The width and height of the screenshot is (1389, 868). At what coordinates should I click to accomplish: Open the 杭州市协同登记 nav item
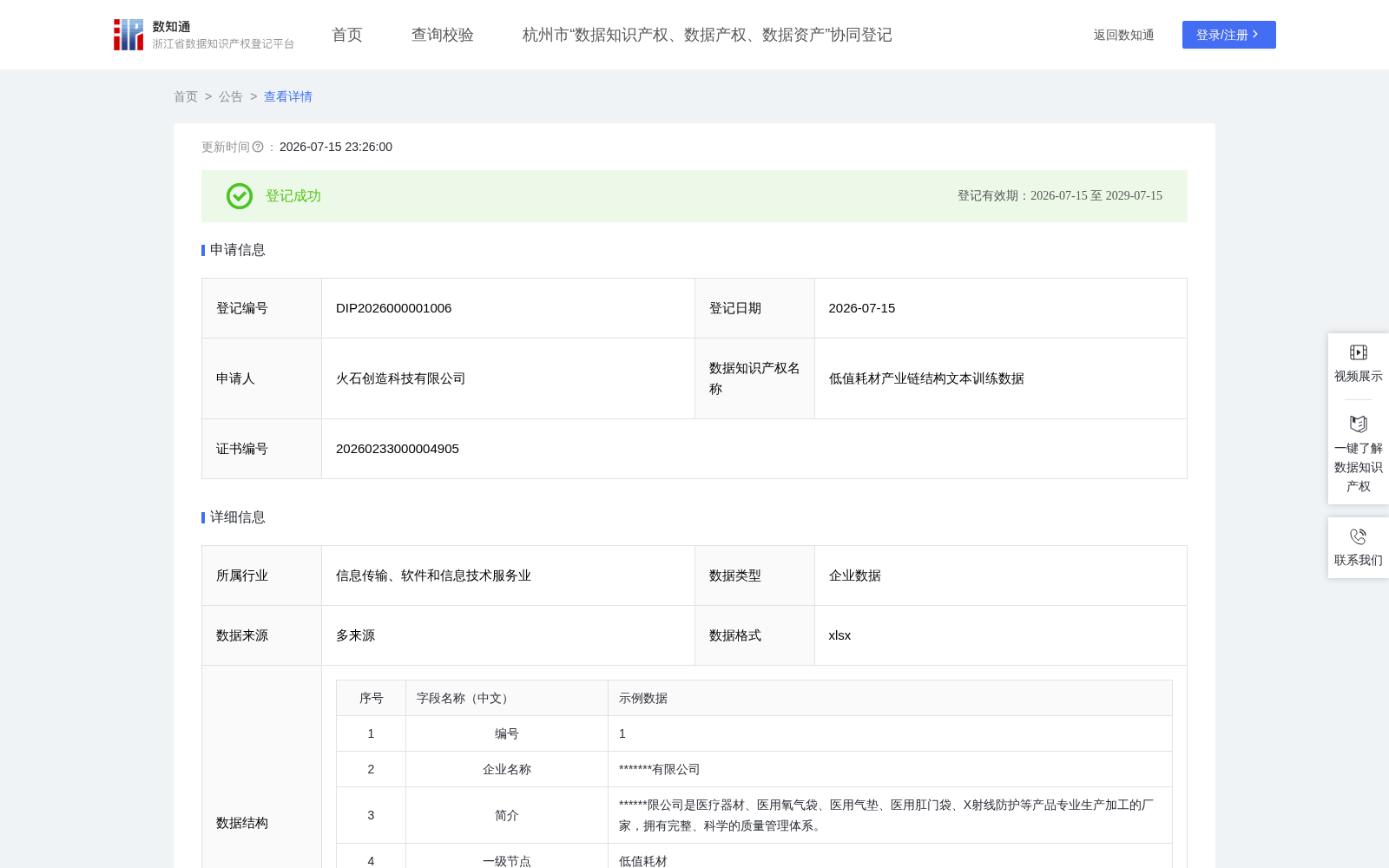click(708, 35)
